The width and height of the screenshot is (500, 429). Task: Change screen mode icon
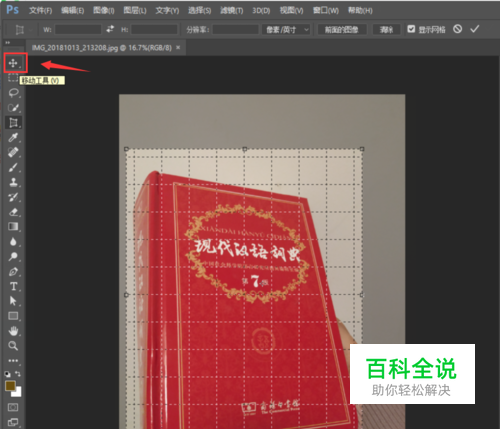tap(13, 422)
